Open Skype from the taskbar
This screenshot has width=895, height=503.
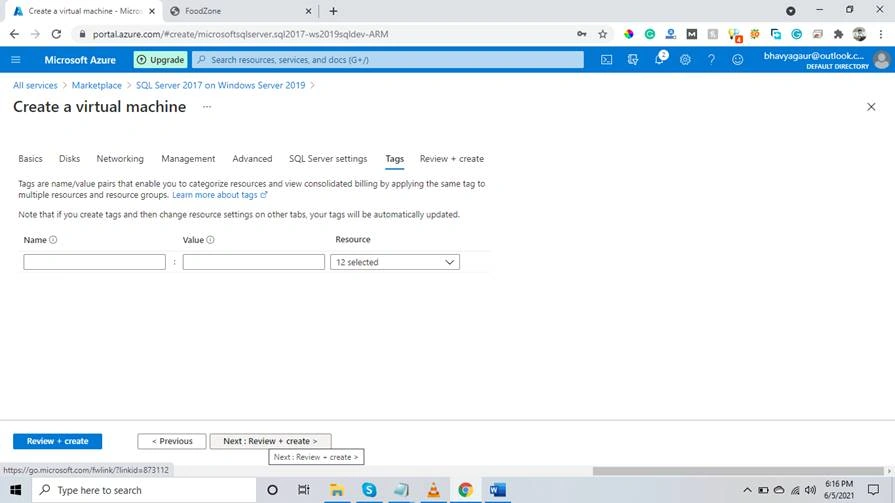click(x=369, y=490)
